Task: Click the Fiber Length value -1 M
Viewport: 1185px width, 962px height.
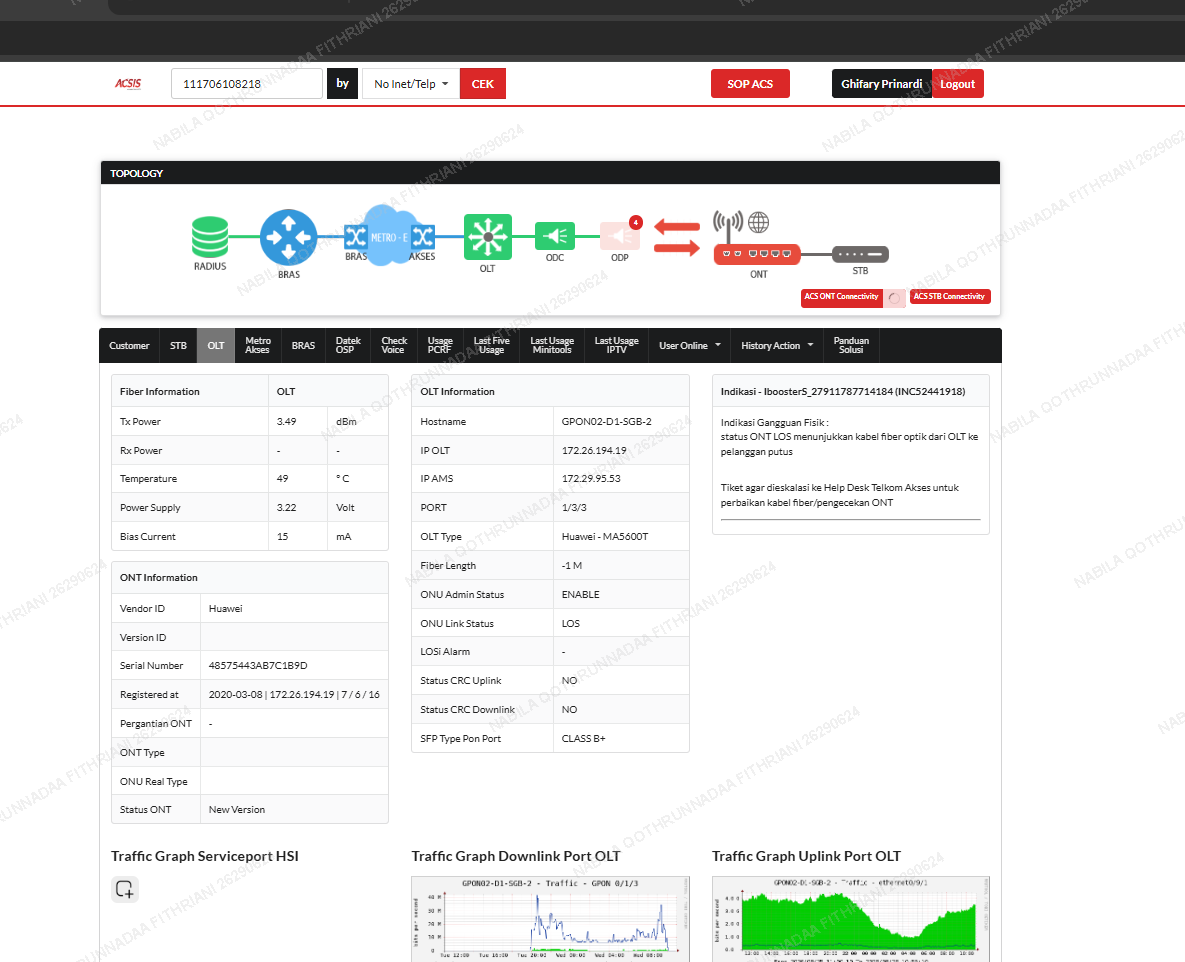Action: [x=572, y=565]
